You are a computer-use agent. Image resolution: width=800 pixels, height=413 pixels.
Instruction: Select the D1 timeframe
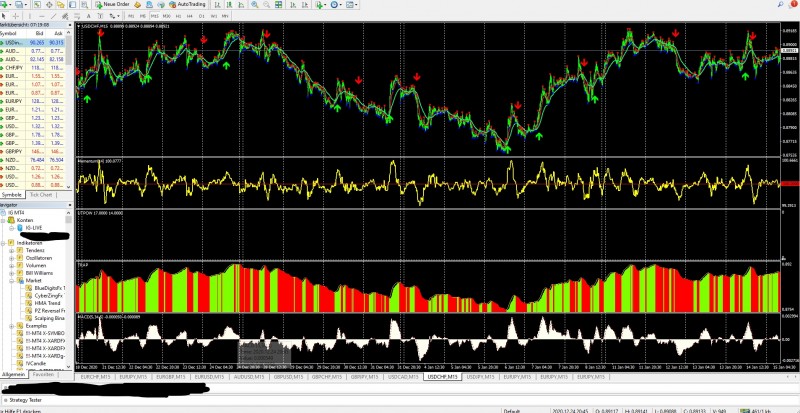click(202, 16)
